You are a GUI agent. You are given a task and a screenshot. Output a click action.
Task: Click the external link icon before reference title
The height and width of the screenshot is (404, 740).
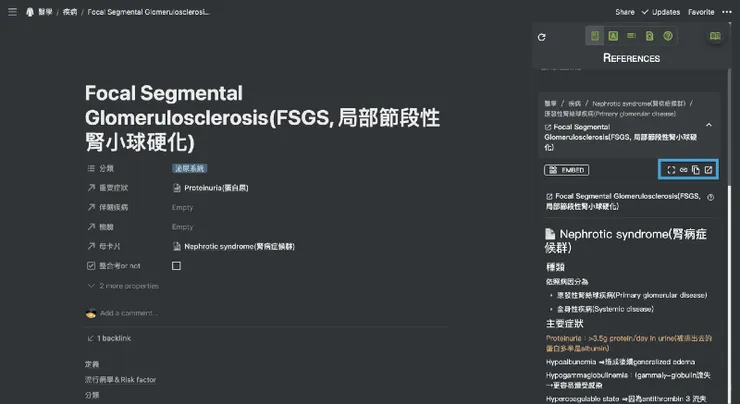[549, 196]
